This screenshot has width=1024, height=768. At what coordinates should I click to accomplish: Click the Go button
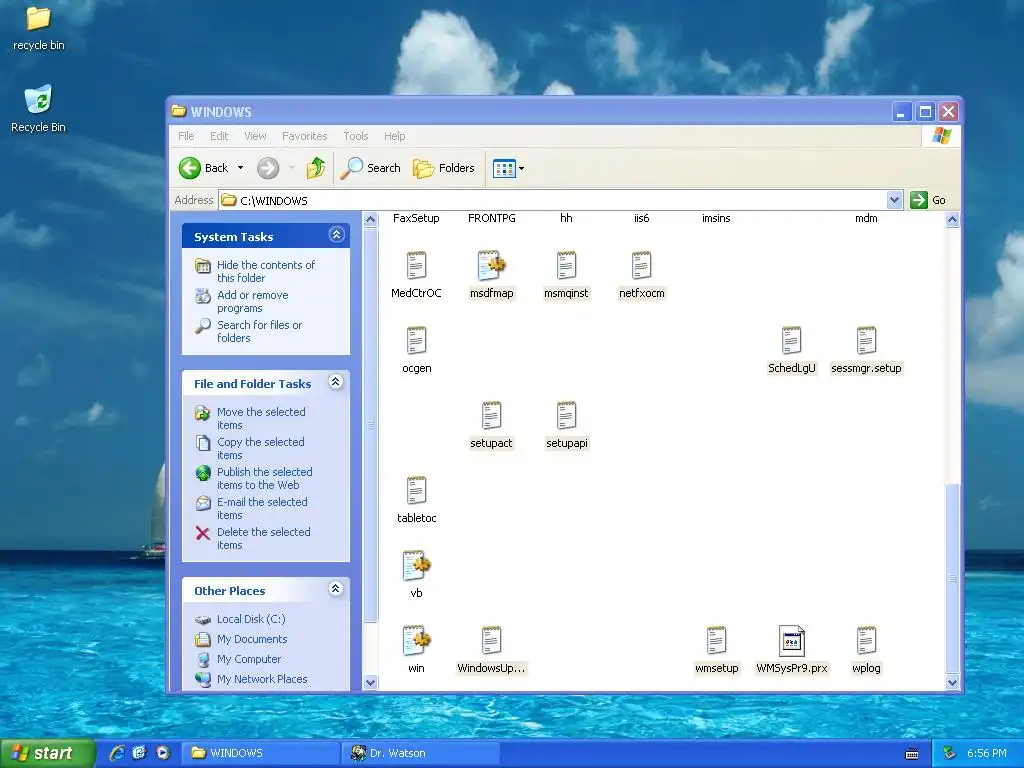coord(928,200)
